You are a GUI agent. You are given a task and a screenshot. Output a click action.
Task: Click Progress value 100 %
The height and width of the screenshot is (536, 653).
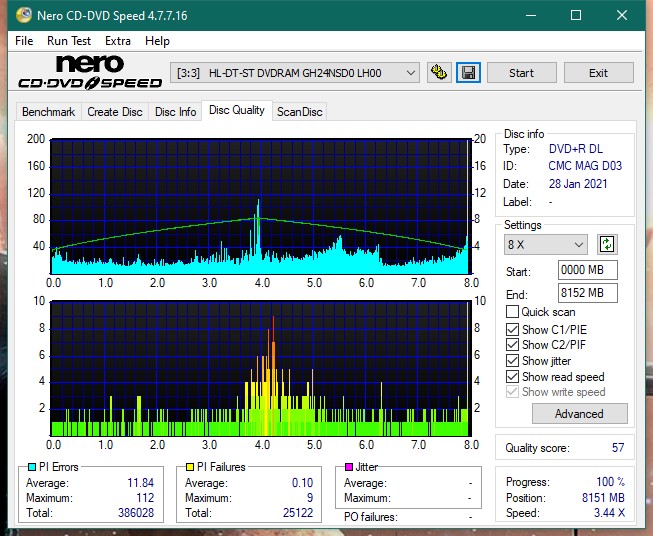[611, 482]
